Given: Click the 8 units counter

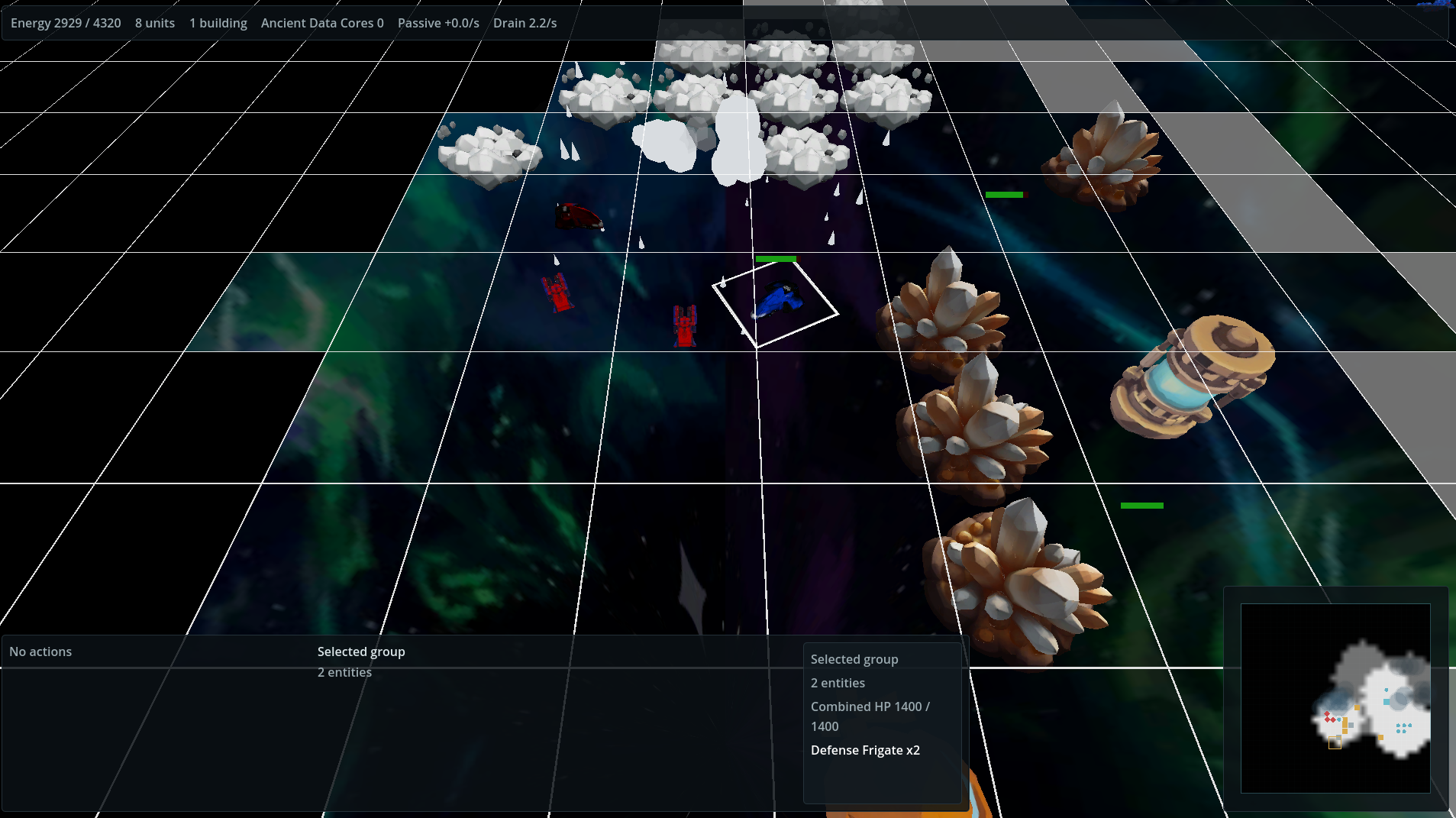Looking at the screenshot, I should click(155, 23).
